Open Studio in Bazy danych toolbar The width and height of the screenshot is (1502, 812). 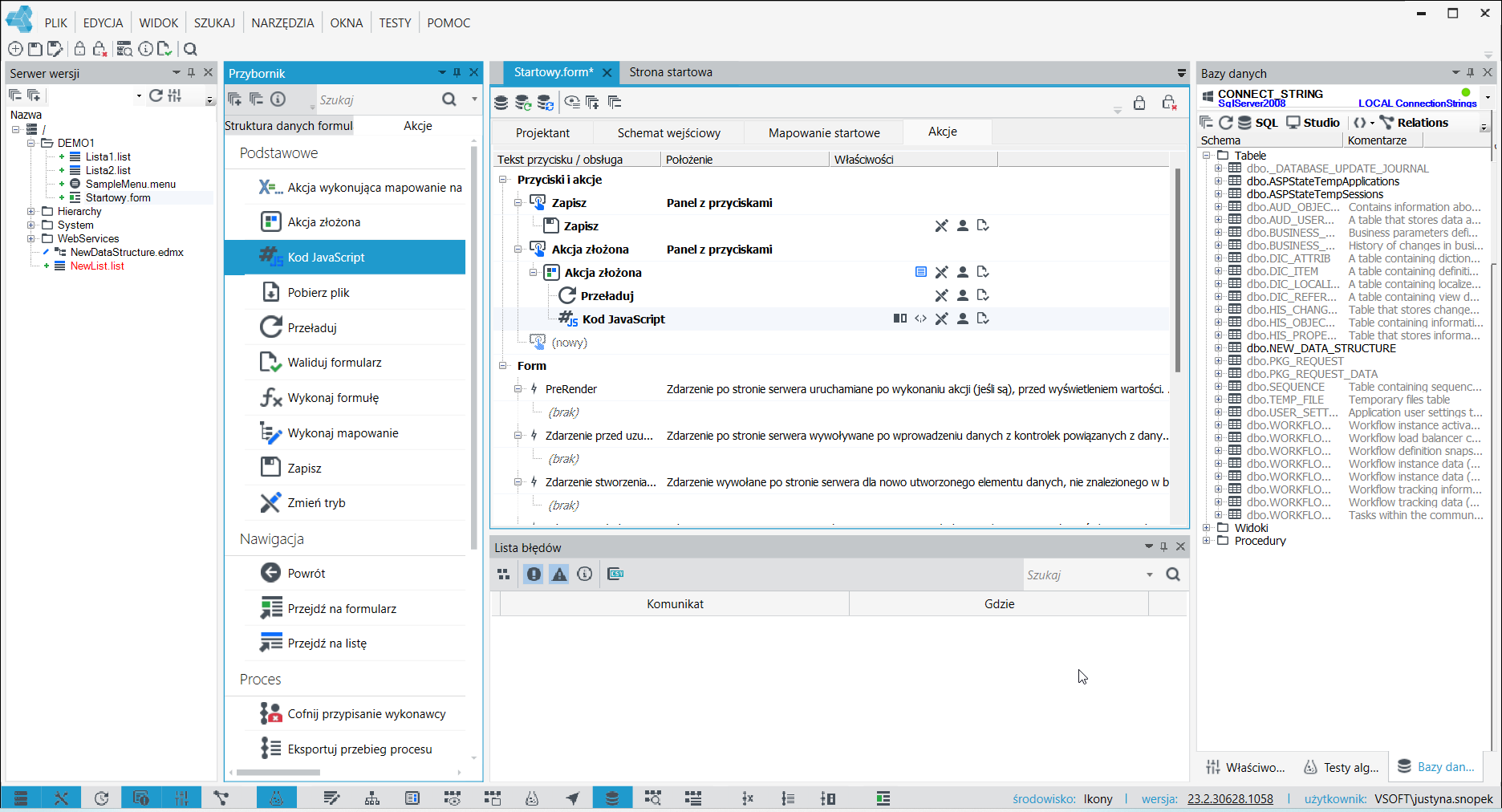click(x=1313, y=123)
